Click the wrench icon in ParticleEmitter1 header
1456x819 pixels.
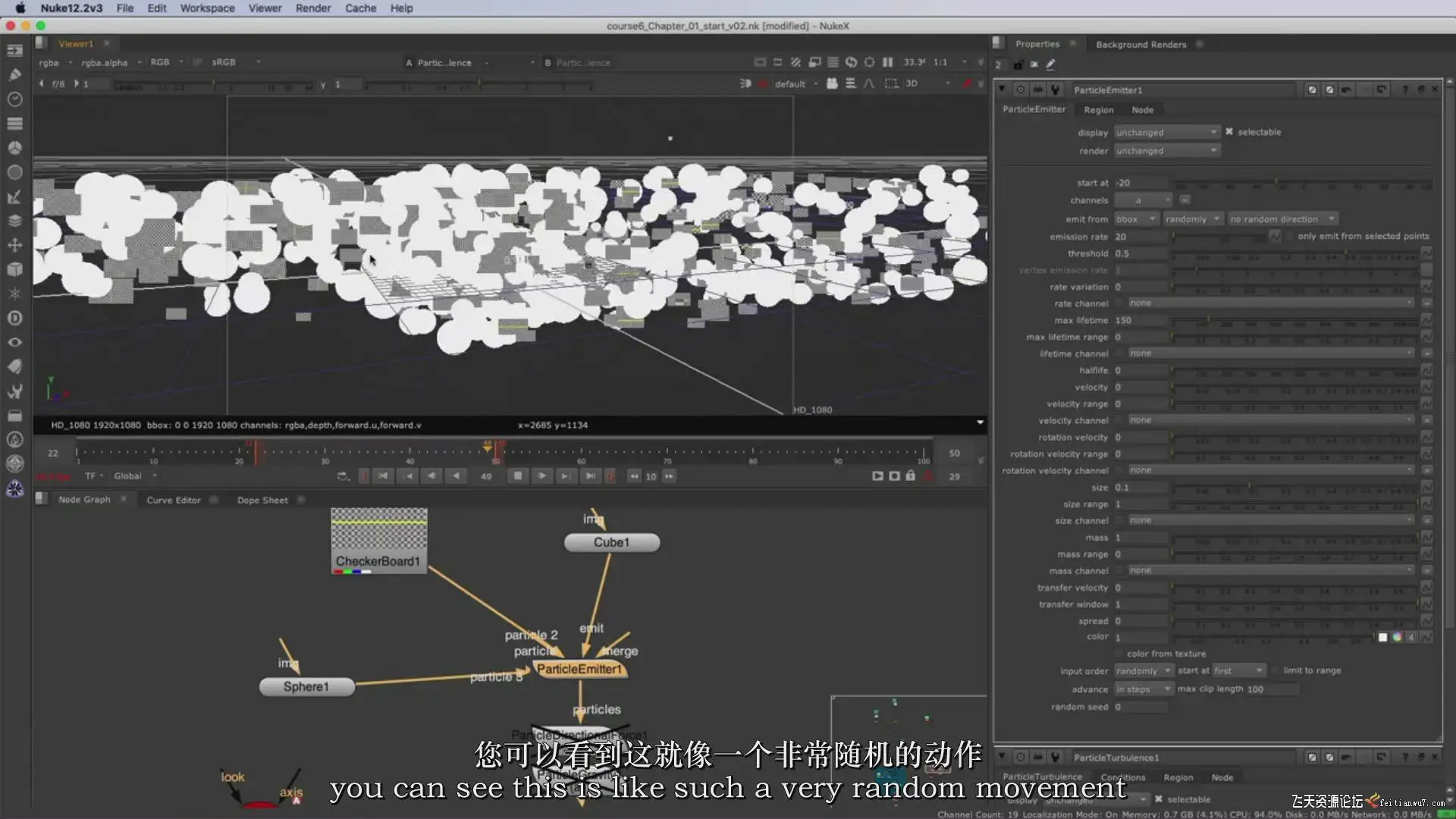(1055, 89)
